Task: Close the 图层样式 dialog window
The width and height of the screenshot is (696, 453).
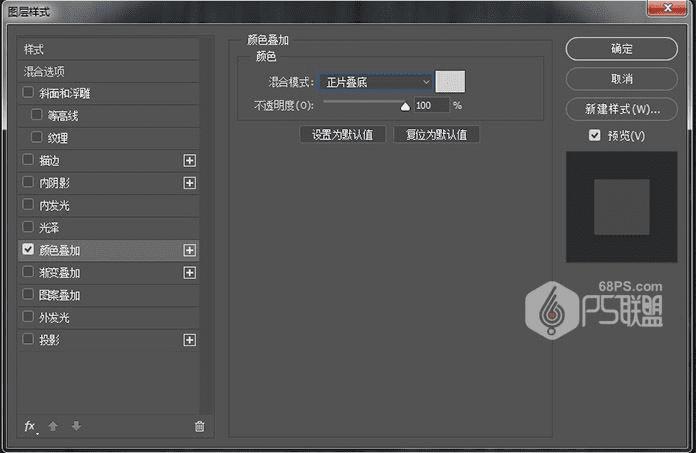Action: point(667,8)
